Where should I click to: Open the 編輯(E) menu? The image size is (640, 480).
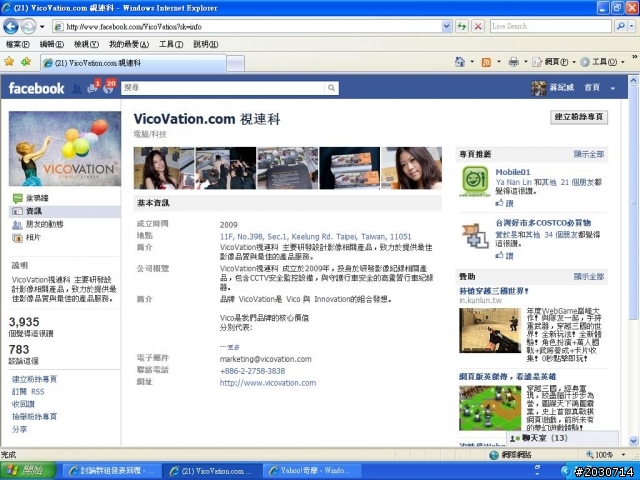click(52, 44)
